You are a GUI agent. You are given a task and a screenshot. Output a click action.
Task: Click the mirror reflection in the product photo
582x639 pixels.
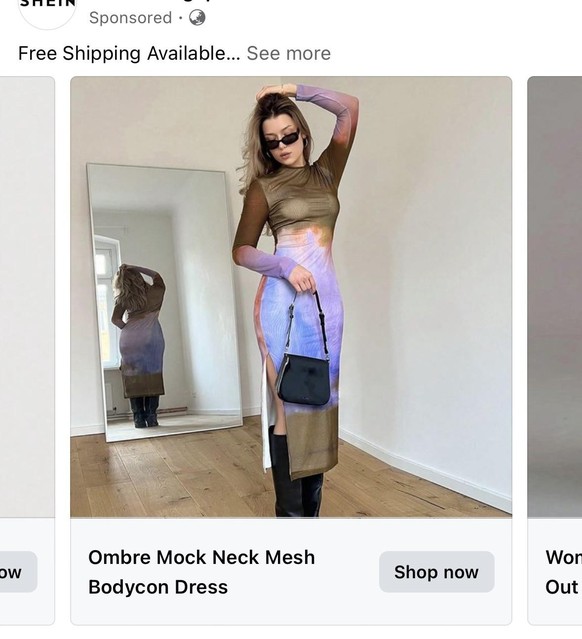click(163, 303)
